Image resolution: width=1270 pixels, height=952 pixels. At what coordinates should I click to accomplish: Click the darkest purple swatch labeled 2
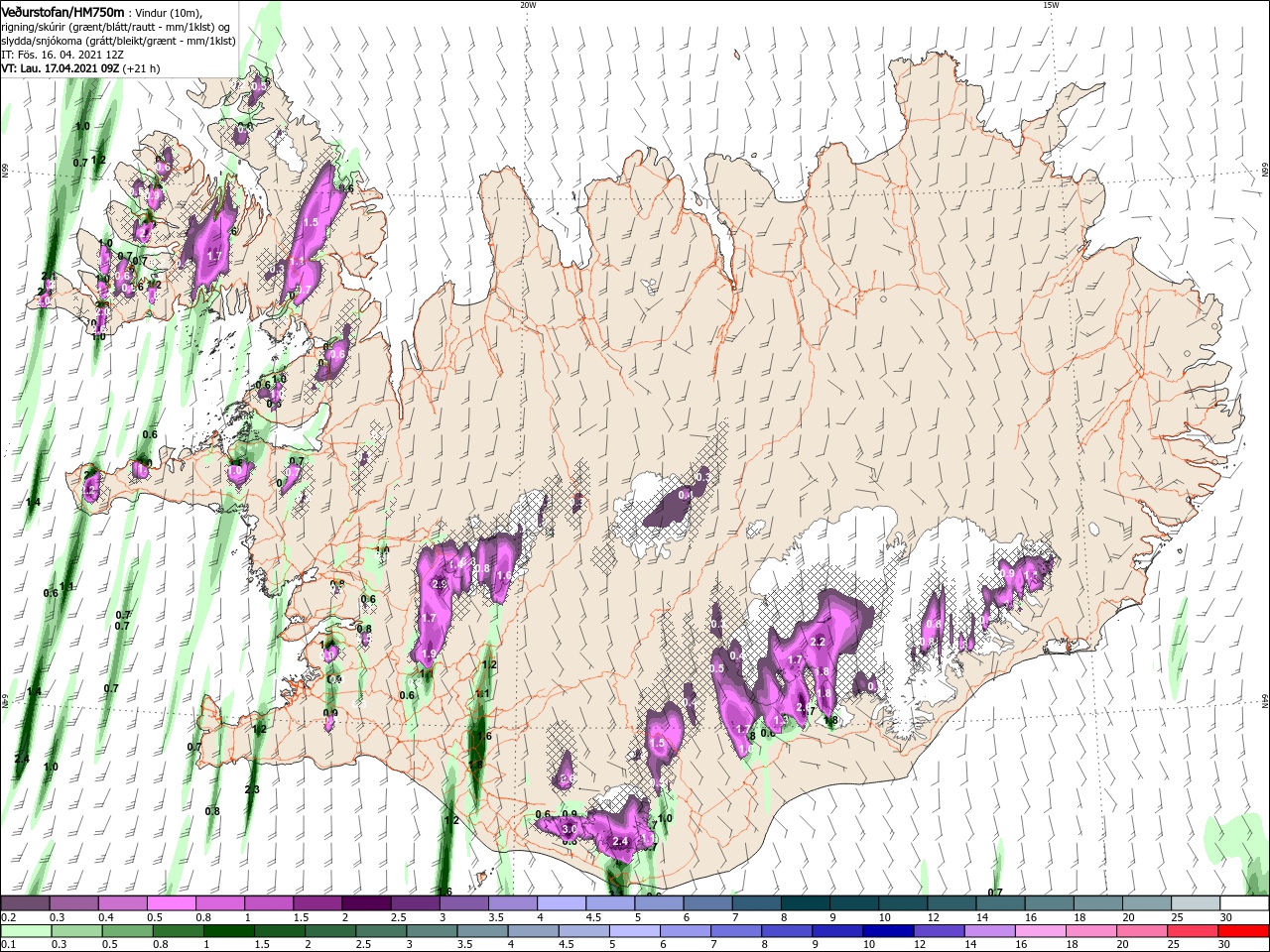point(366,903)
